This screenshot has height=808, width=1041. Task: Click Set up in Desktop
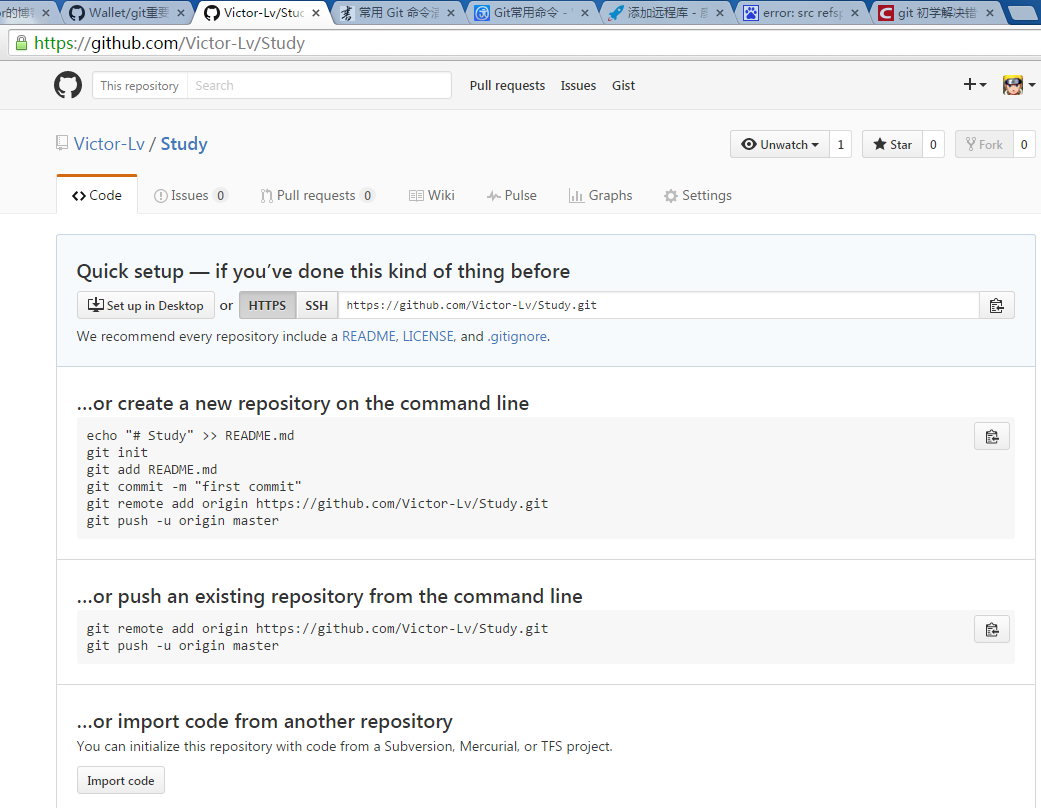[146, 305]
